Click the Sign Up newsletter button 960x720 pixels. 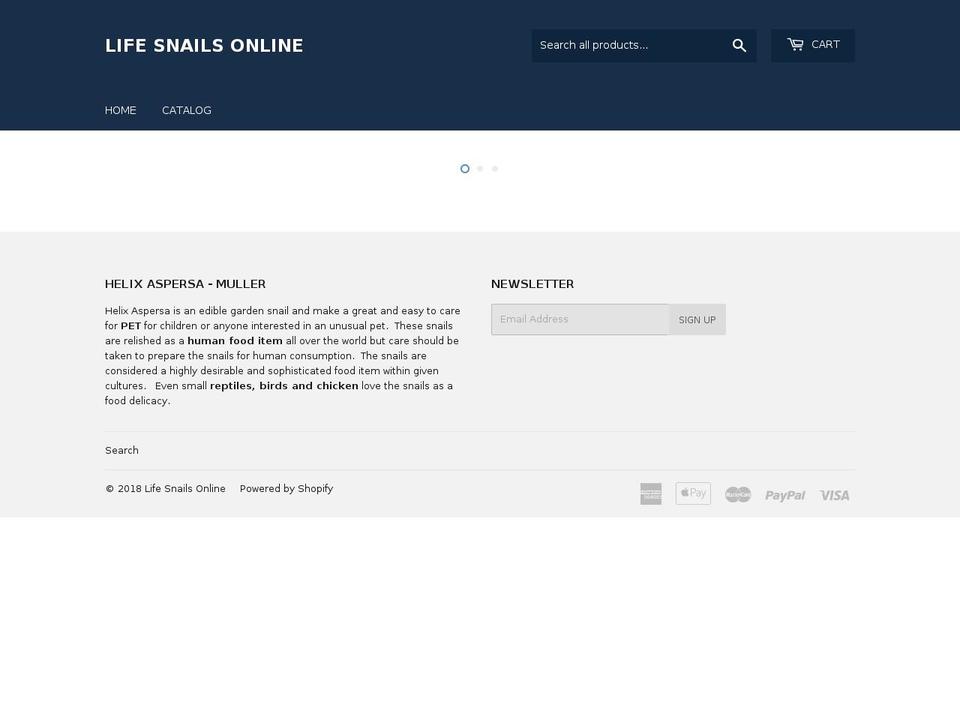point(697,320)
